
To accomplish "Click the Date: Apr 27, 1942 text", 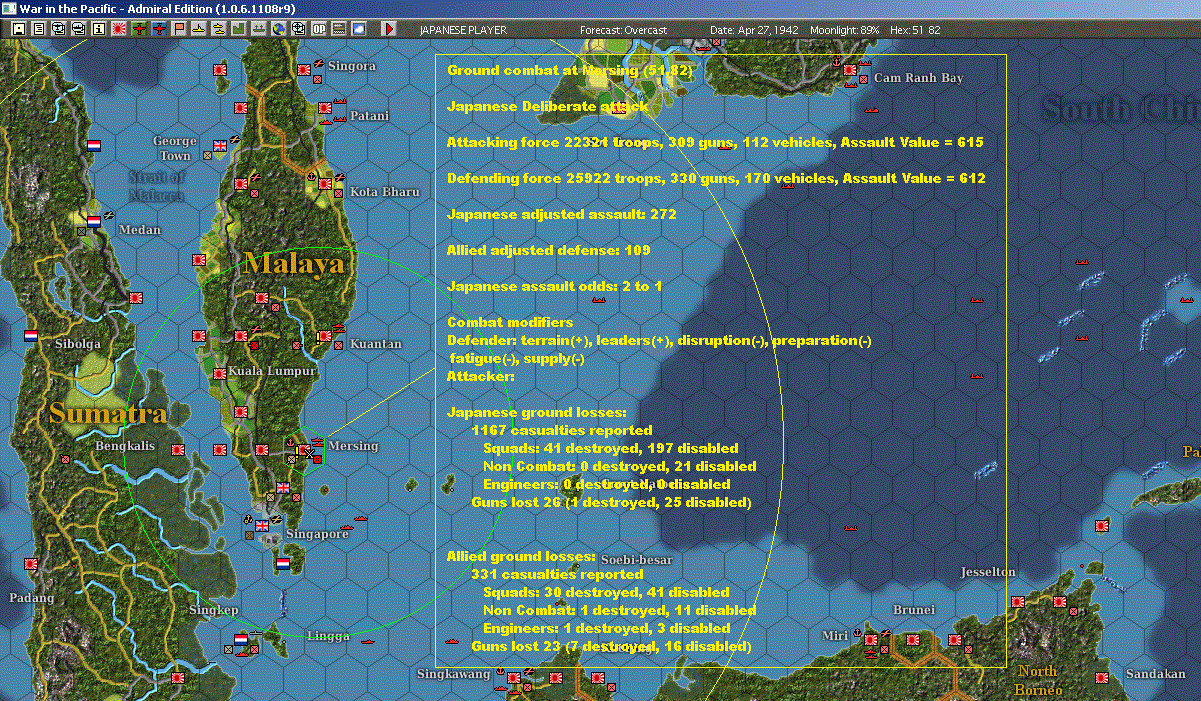I will 753,30.
